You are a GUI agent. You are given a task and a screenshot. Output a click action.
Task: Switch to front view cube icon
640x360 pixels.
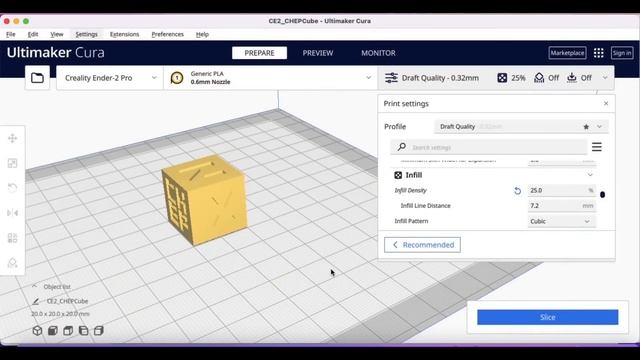pyautogui.click(x=53, y=331)
